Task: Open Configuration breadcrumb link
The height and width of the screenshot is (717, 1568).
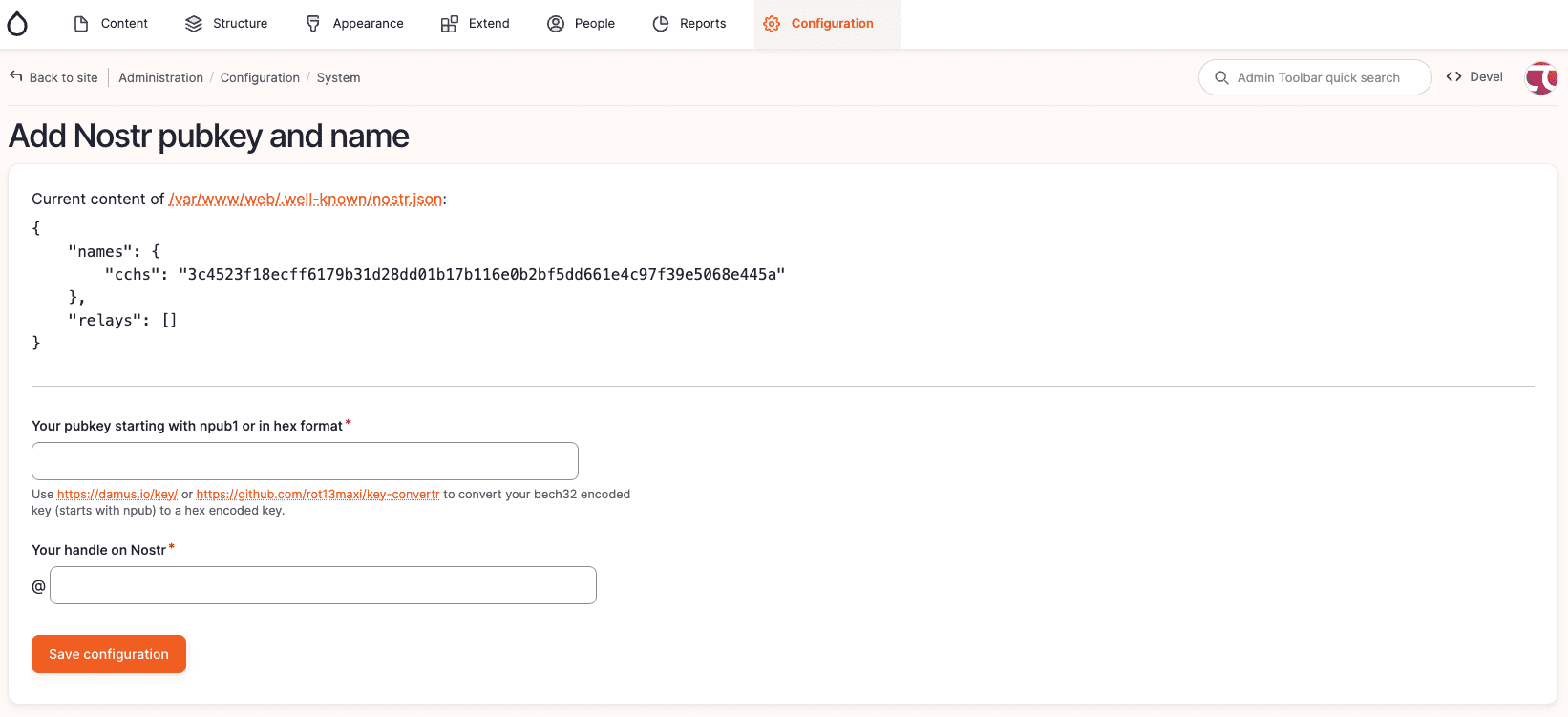Action: click(x=260, y=77)
